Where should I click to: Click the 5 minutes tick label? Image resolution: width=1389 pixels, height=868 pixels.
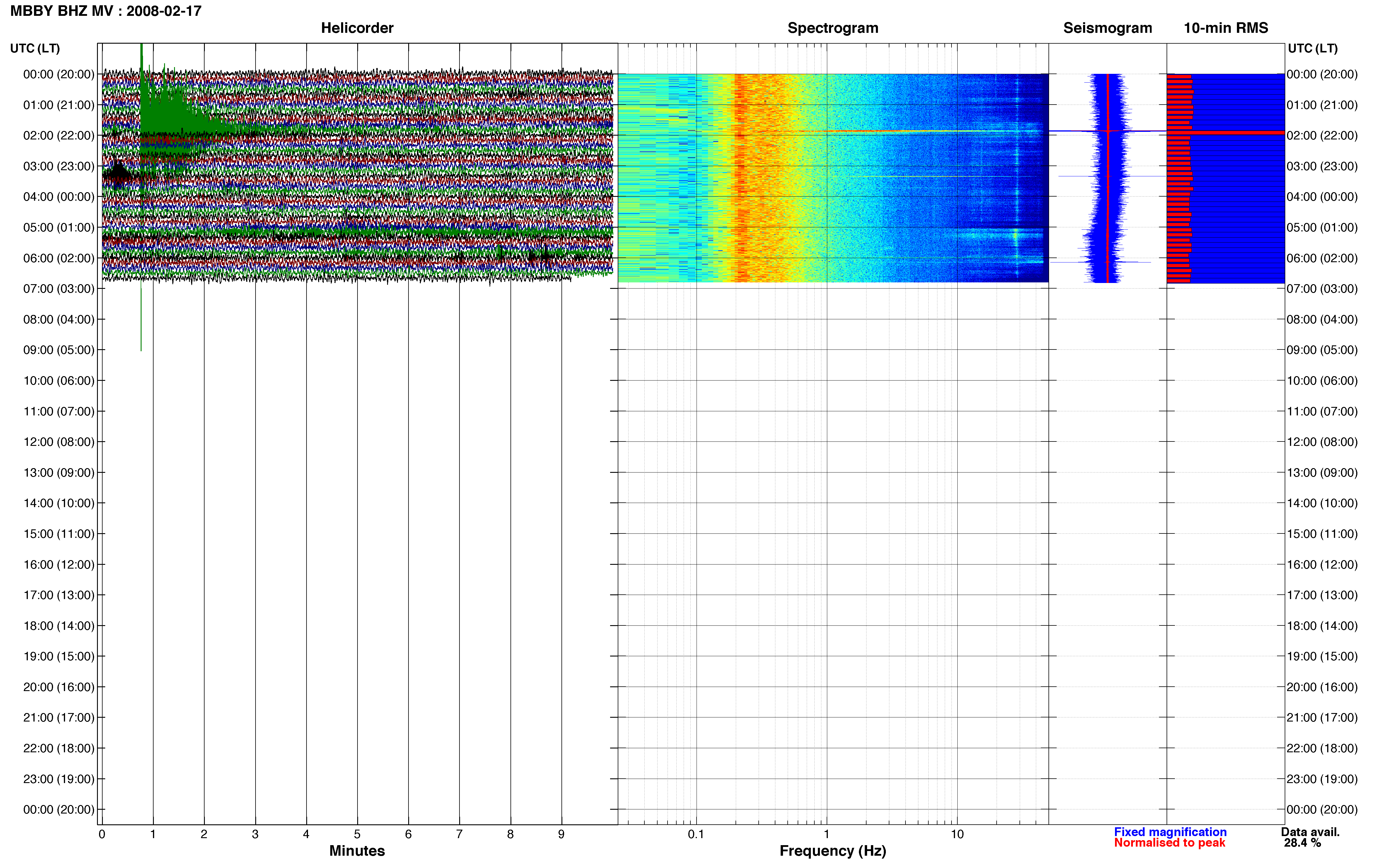[x=357, y=834]
